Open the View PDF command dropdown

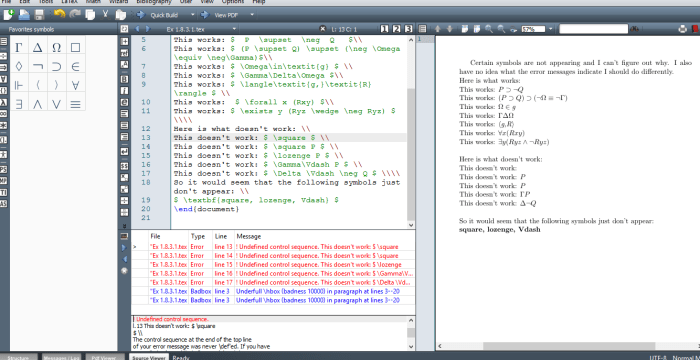(x=252, y=15)
